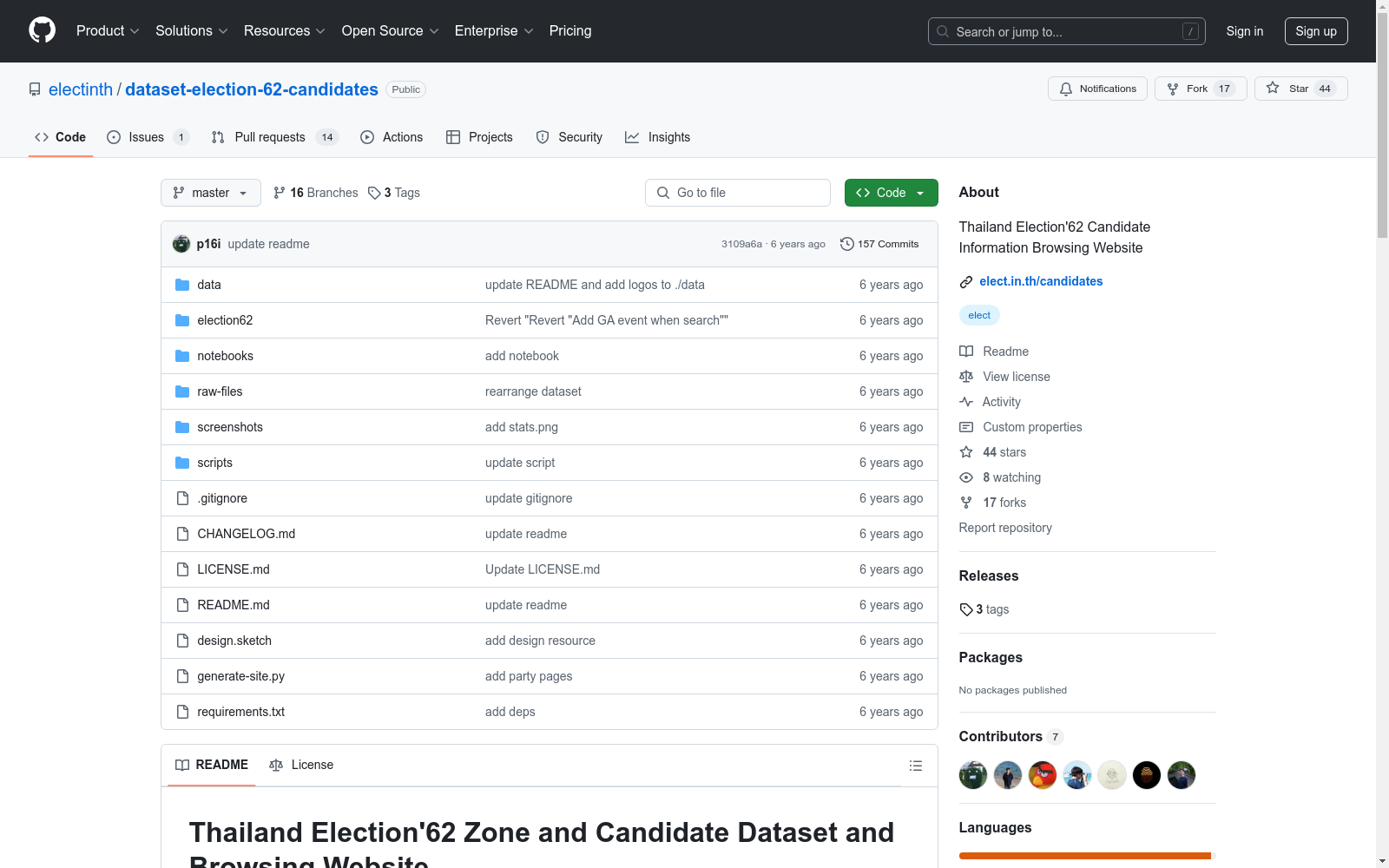The width and height of the screenshot is (1389, 868).
Task: Click the scripts folder icon
Action: (182, 463)
